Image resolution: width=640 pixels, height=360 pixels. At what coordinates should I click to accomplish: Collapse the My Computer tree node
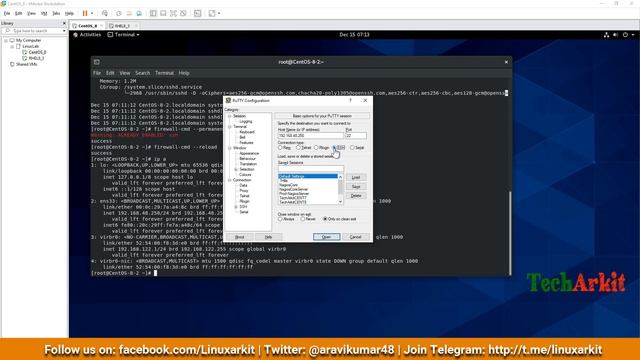(6, 40)
